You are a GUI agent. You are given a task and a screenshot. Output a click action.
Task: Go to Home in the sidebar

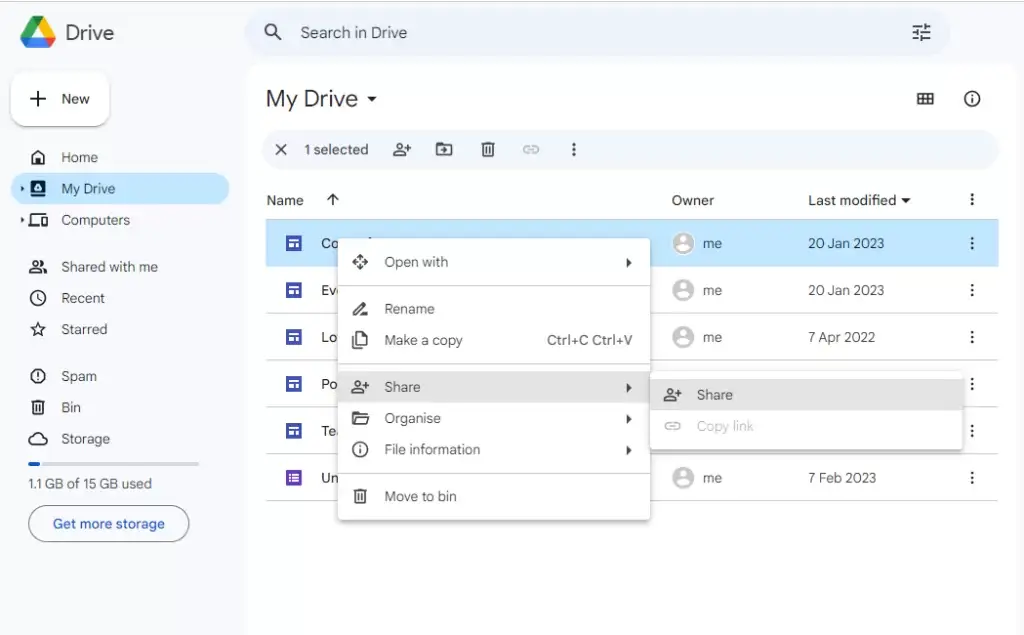pyautogui.click(x=120, y=157)
